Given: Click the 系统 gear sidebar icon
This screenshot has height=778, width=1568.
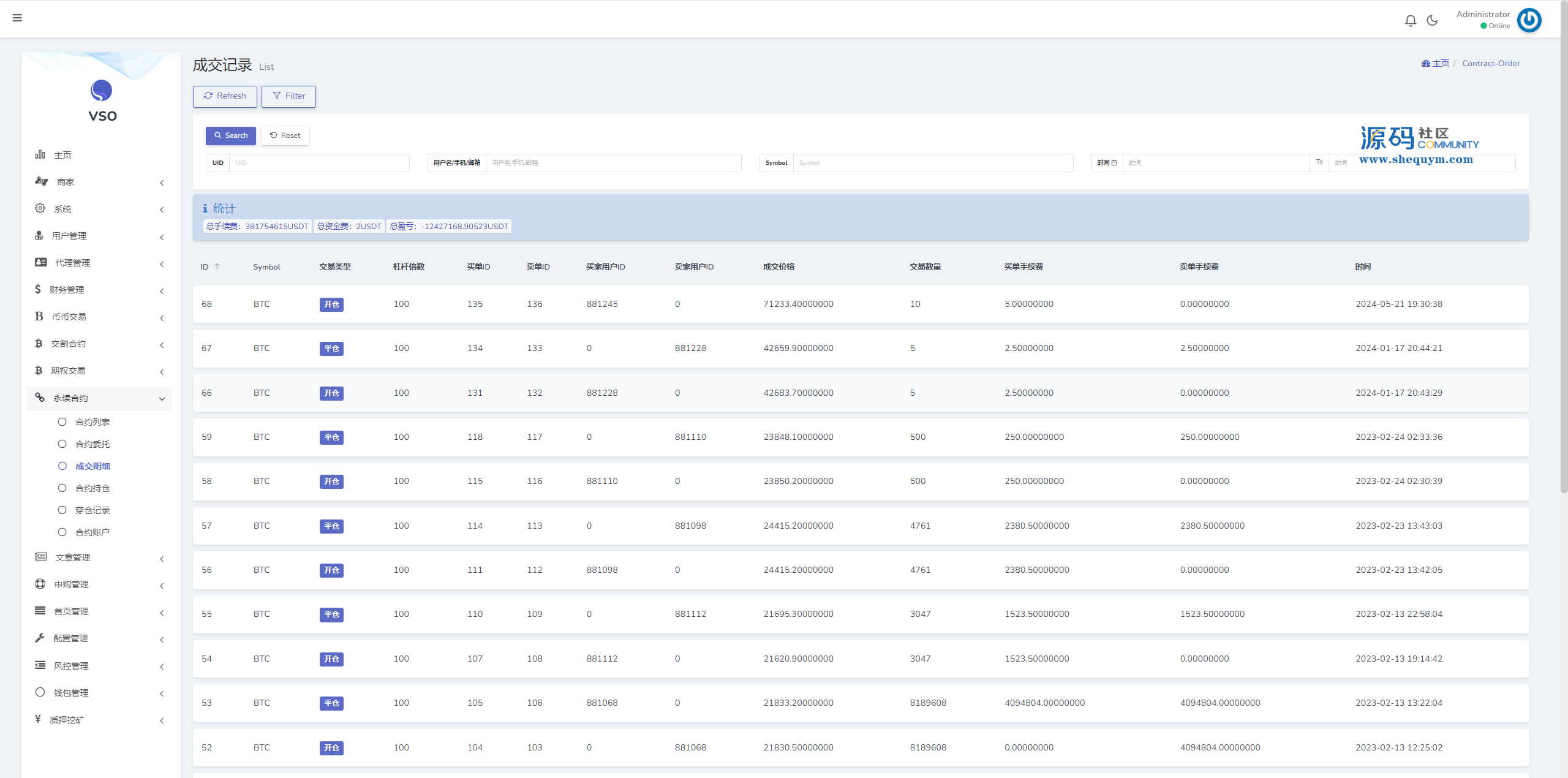Looking at the screenshot, I should (40, 208).
